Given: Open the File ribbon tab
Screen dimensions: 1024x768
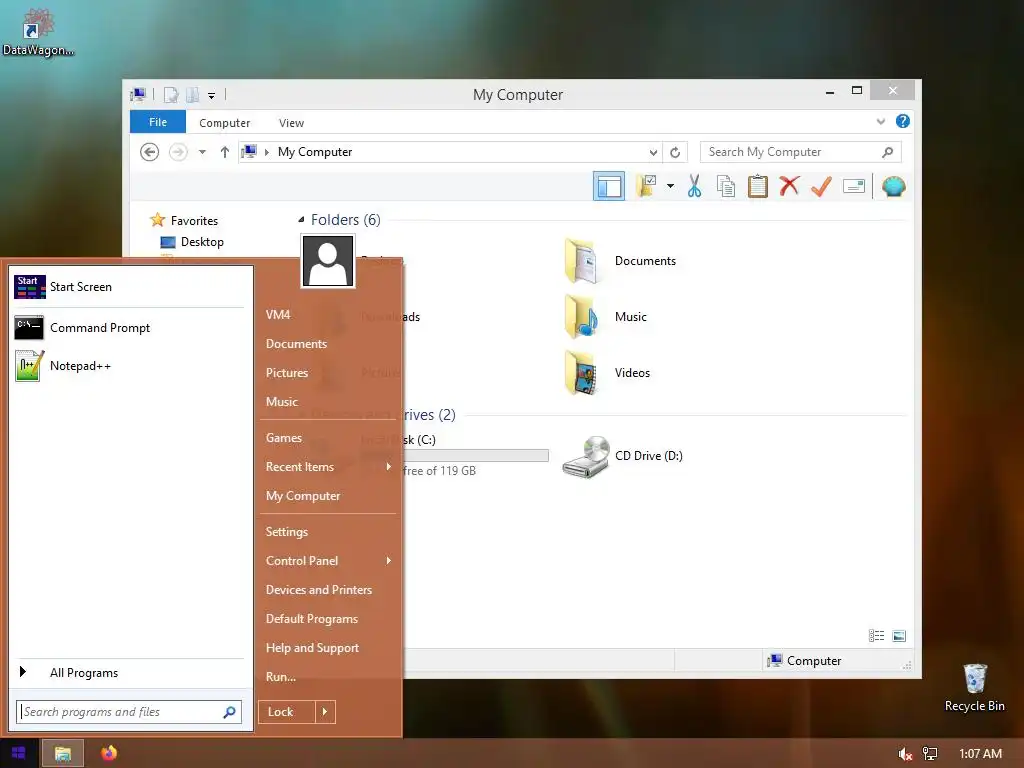Looking at the screenshot, I should [158, 122].
